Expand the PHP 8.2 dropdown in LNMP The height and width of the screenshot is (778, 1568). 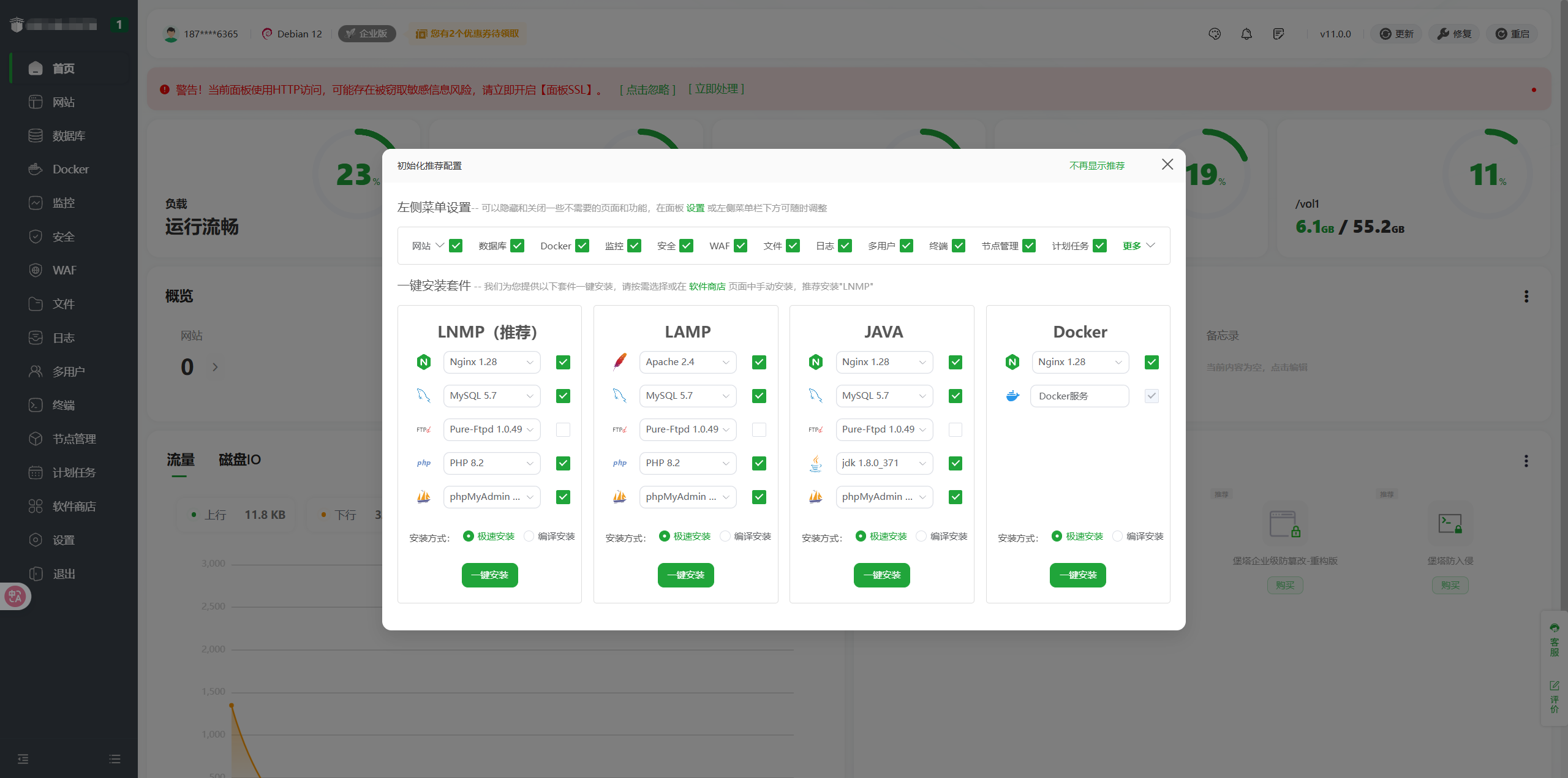tap(491, 463)
